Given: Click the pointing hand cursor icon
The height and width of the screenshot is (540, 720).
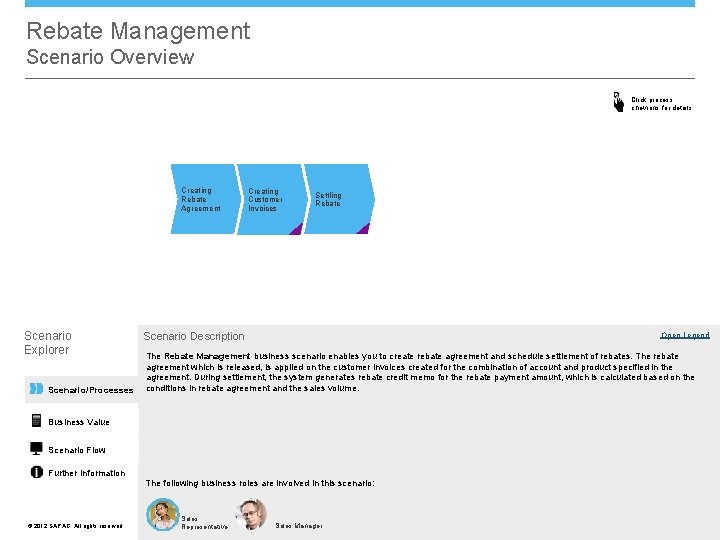Looking at the screenshot, I should pos(619,102).
